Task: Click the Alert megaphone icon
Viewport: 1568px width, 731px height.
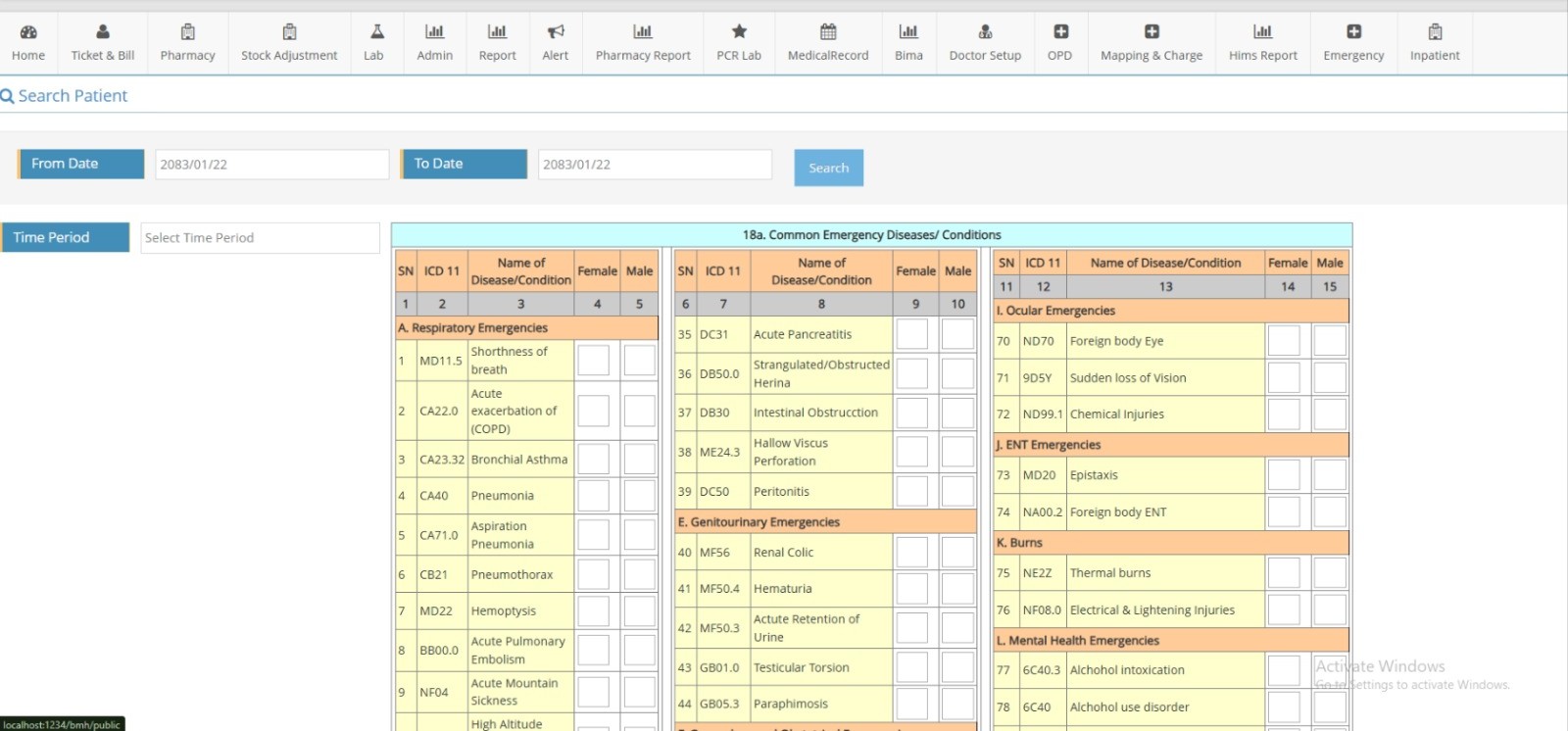Action: pyautogui.click(x=556, y=32)
